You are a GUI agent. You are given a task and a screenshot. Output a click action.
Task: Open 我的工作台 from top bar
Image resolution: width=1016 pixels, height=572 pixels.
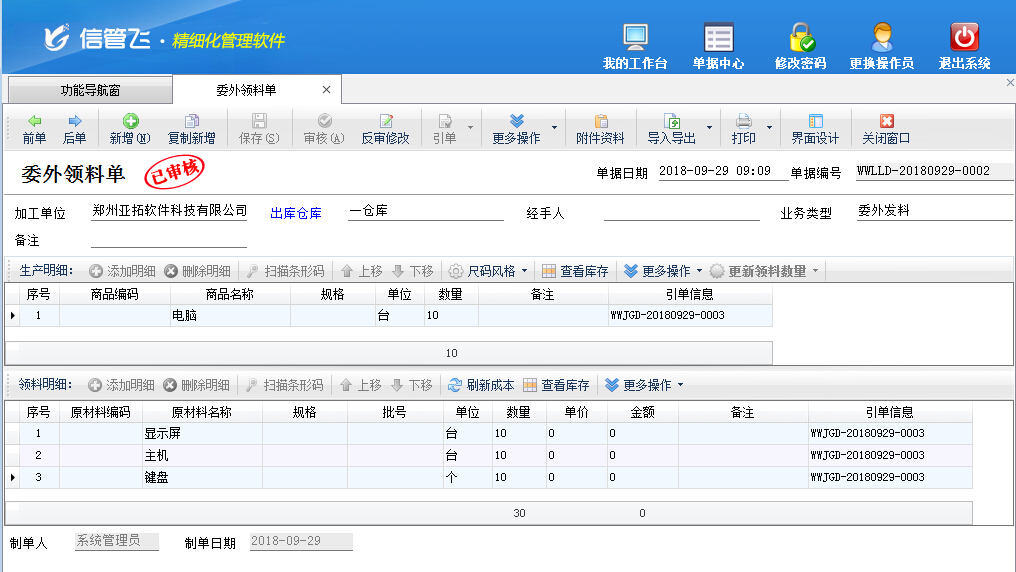click(x=635, y=46)
